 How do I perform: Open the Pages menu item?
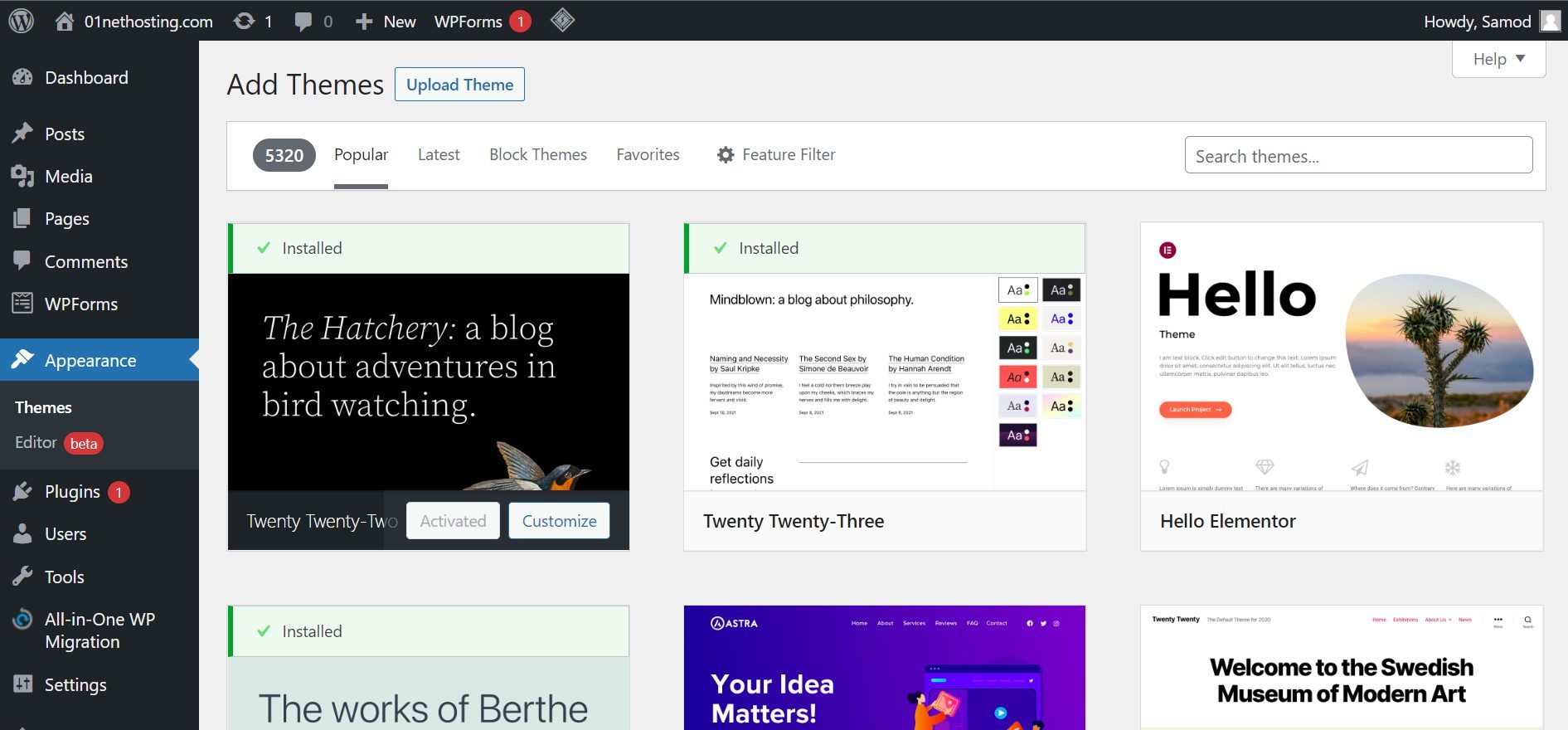click(x=66, y=218)
